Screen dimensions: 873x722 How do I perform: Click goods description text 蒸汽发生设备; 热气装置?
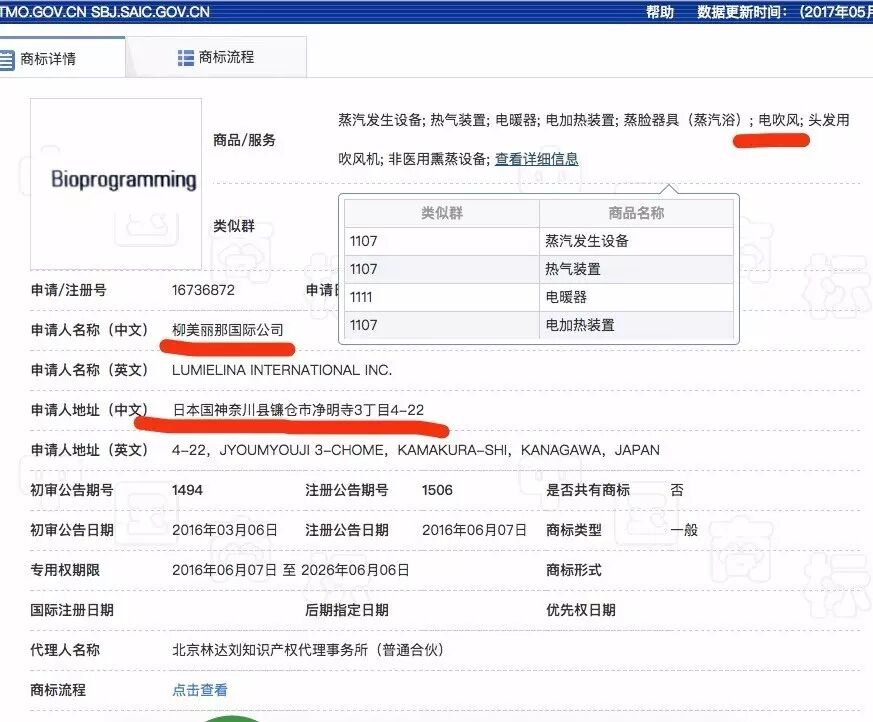413,120
